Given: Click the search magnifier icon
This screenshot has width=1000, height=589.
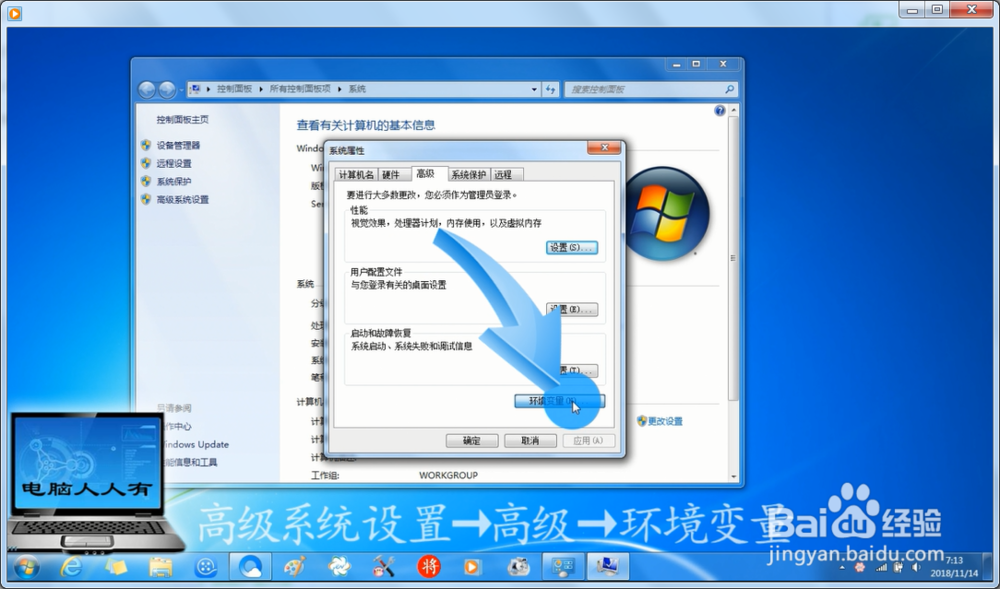Looking at the screenshot, I should [x=730, y=89].
